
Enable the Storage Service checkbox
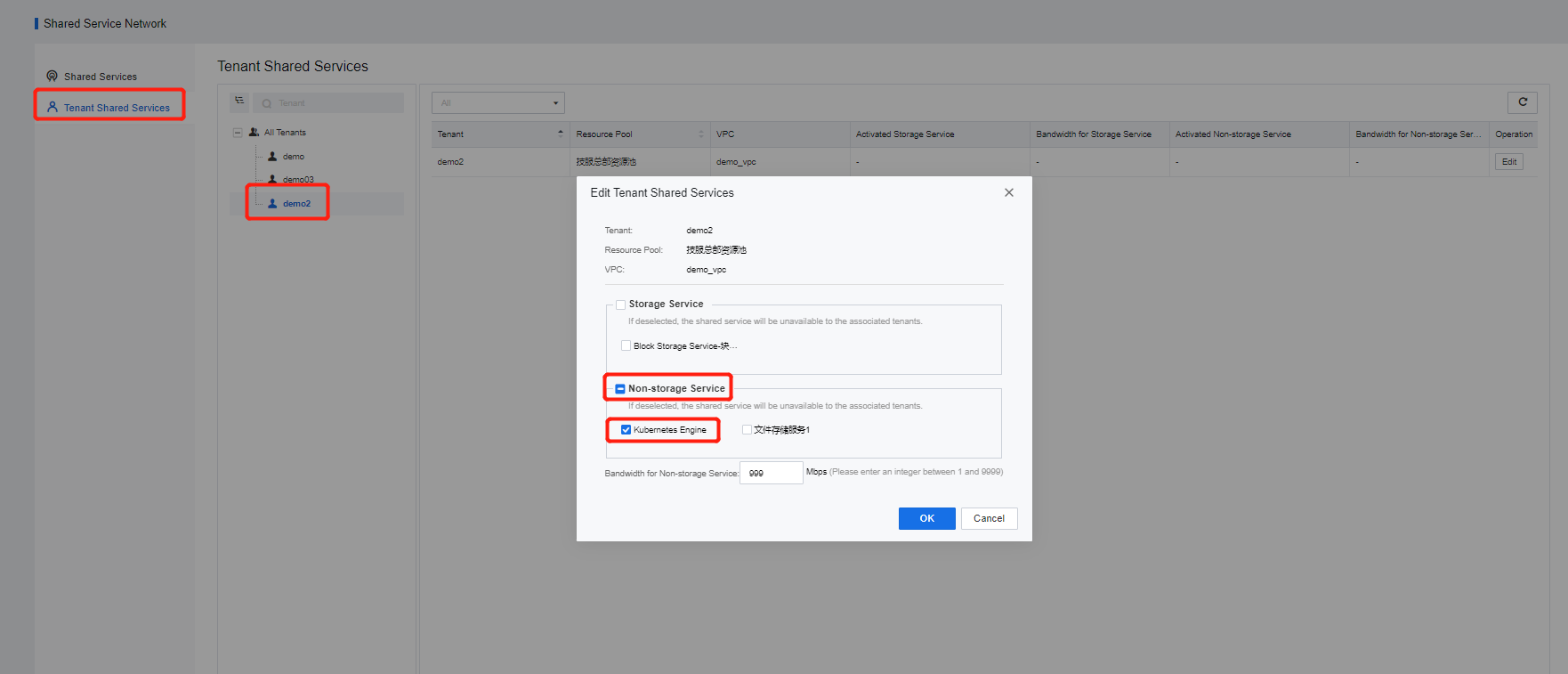tap(621, 305)
